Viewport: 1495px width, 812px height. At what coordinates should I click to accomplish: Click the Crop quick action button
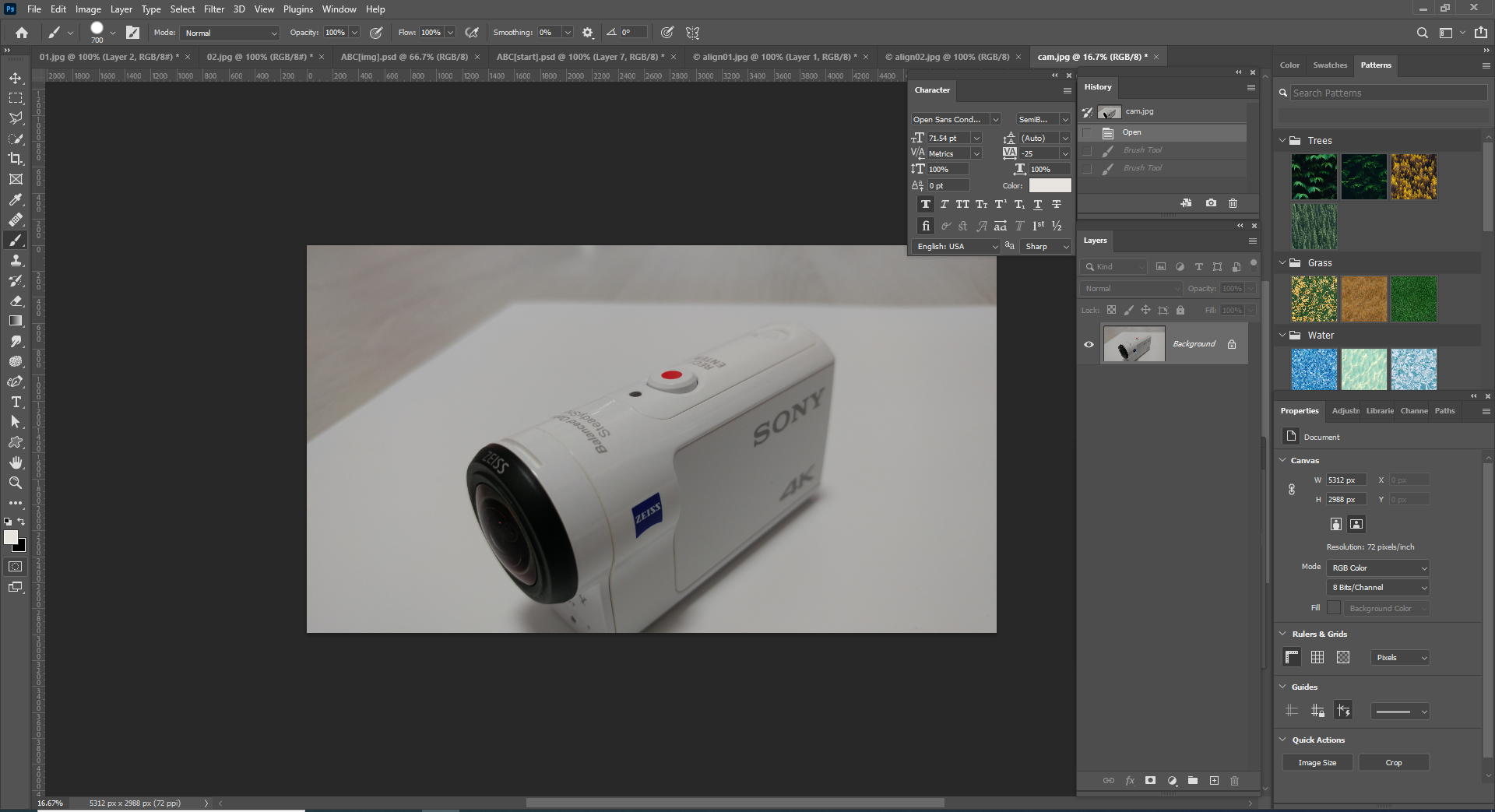(x=1394, y=763)
